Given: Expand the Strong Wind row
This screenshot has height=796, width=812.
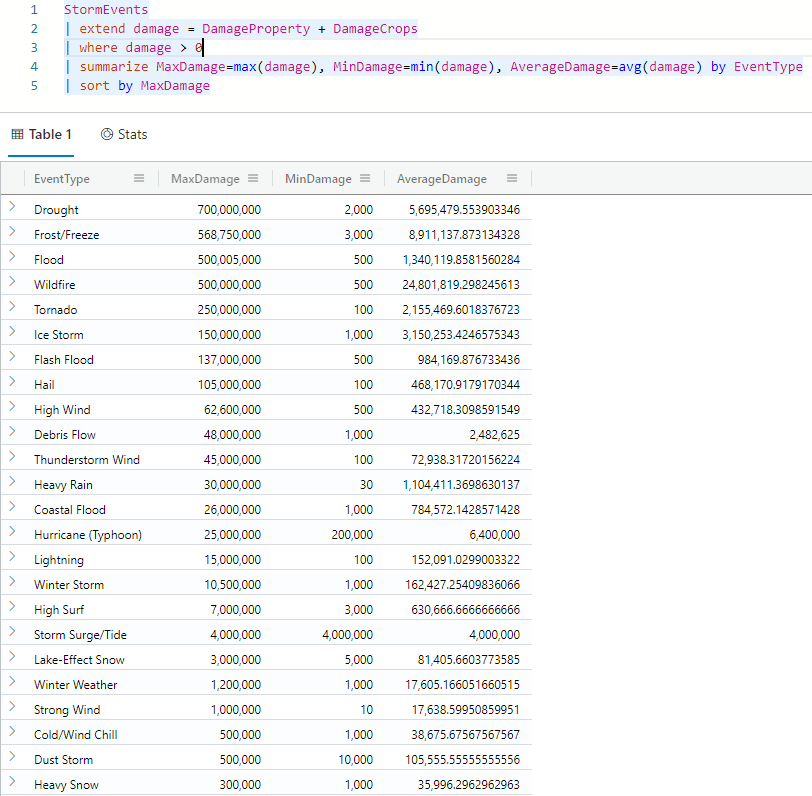Looking at the screenshot, I should [12, 706].
